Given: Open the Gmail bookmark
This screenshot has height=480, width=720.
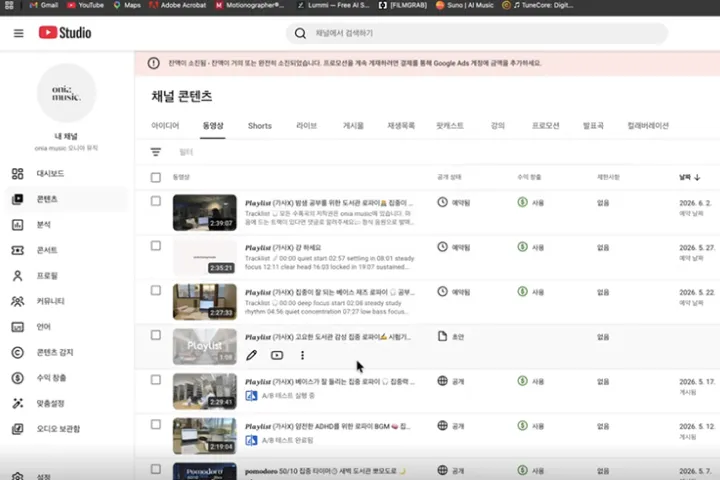Looking at the screenshot, I should [44, 5].
